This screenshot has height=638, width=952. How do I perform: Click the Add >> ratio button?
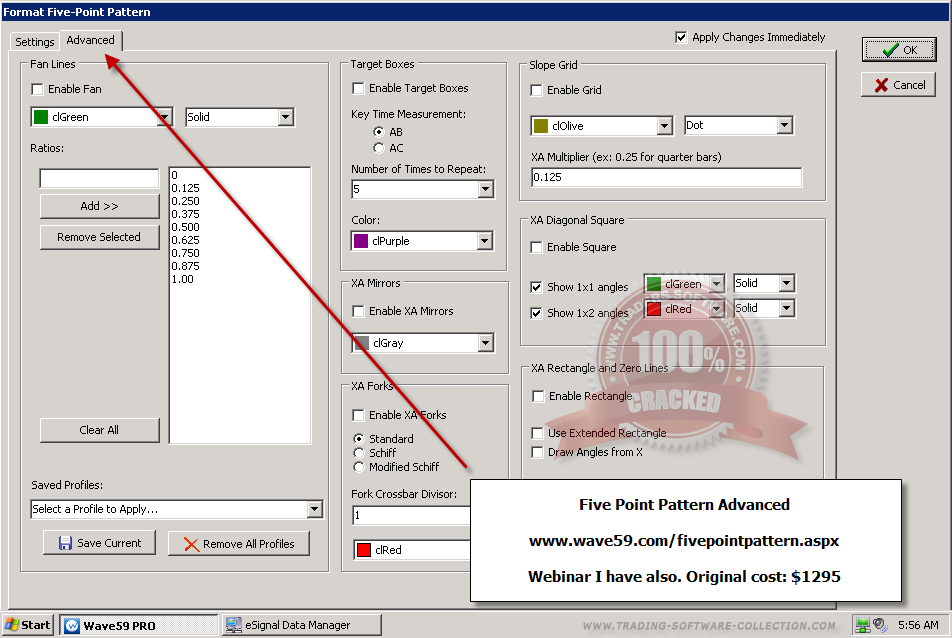[99, 206]
